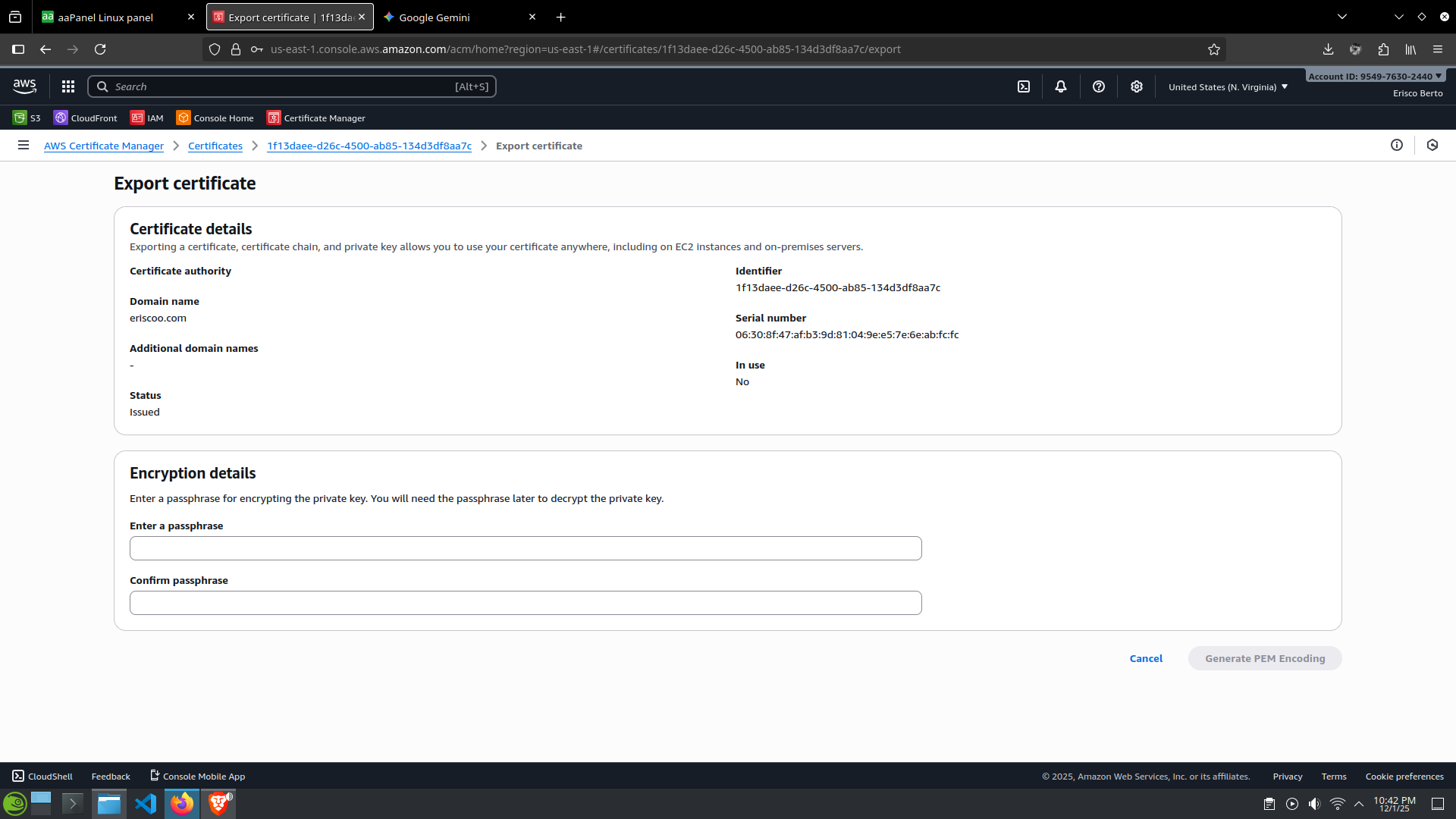The width and height of the screenshot is (1456, 819).
Task: Open the CloudFront favorites shortcut
Action: (86, 118)
